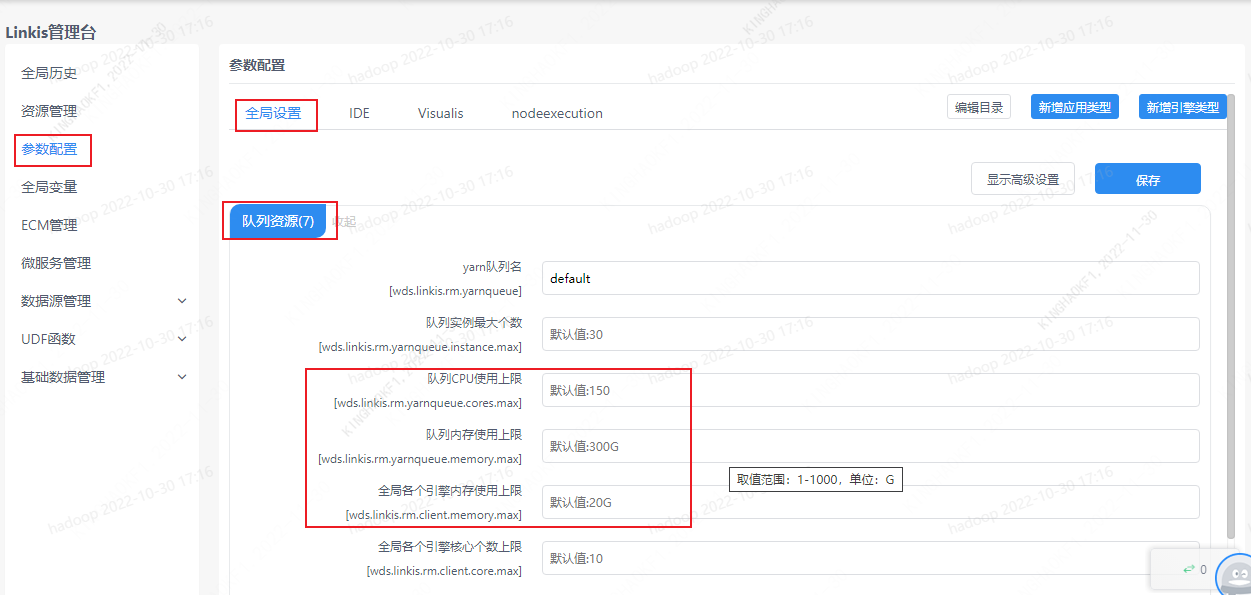
Task: Click 新增引擎类型 button
Action: 1182,107
